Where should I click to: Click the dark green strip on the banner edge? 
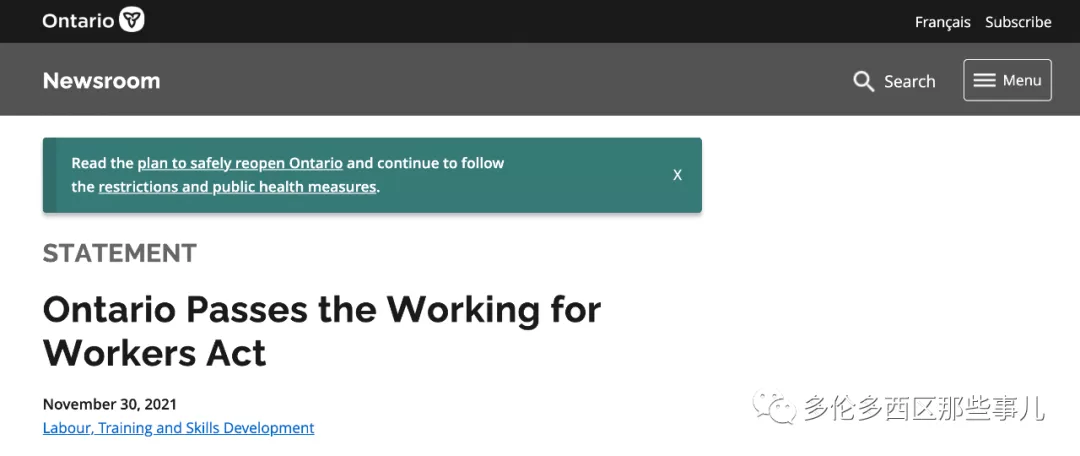pos(50,175)
